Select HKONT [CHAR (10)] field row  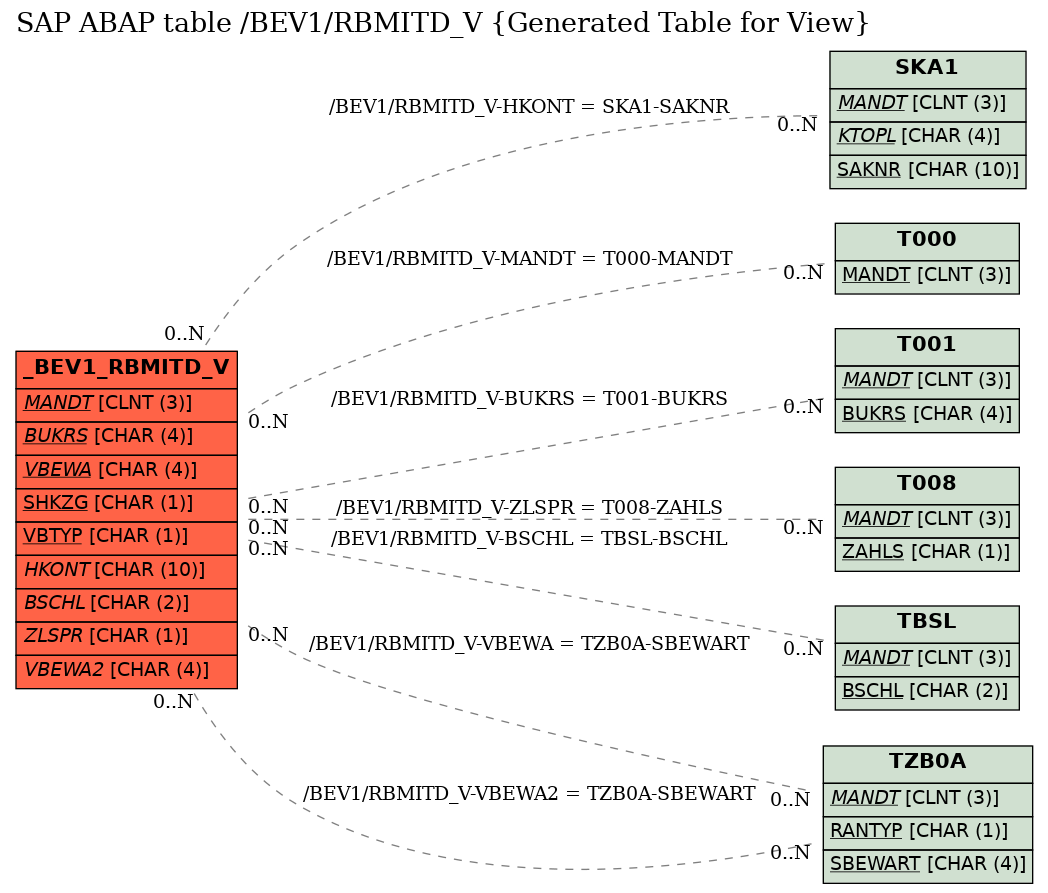click(x=126, y=571)
